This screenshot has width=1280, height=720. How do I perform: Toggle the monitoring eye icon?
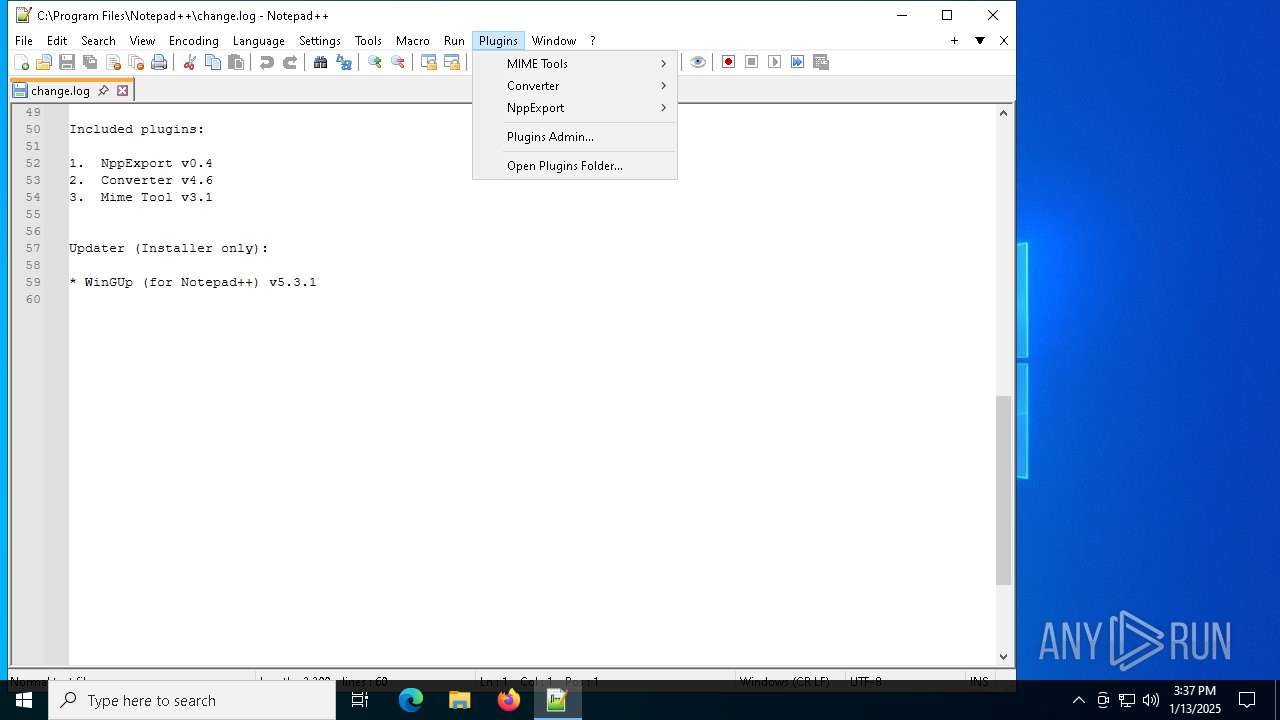(698, 62)
